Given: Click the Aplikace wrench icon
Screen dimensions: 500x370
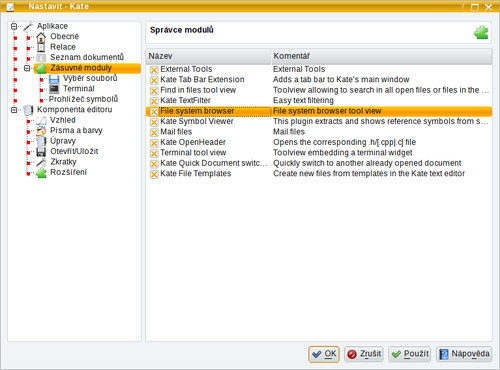Looking at the screenshot, I should tap(28, 26).
